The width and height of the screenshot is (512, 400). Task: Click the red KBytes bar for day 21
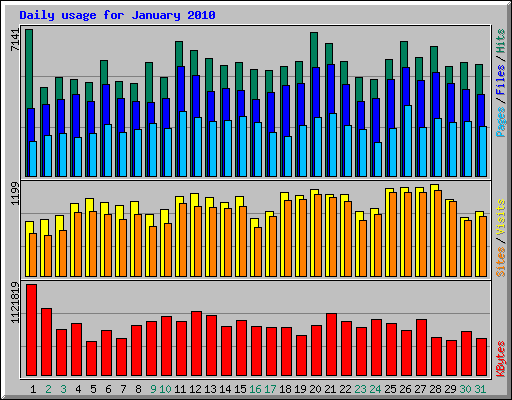tap(331, 344)
